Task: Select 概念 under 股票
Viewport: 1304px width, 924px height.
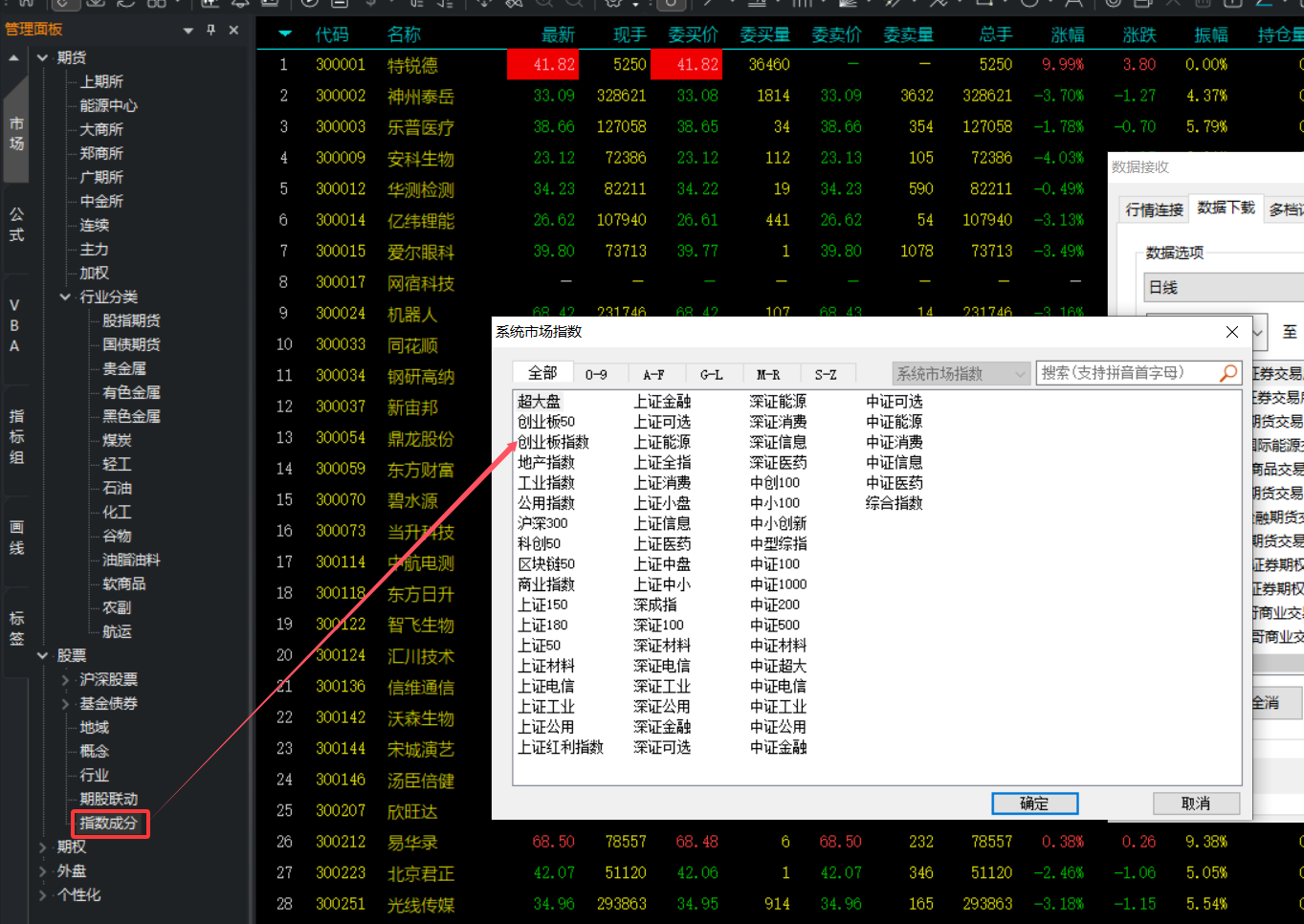Action: pyautogui.click(x=94, y=751)
